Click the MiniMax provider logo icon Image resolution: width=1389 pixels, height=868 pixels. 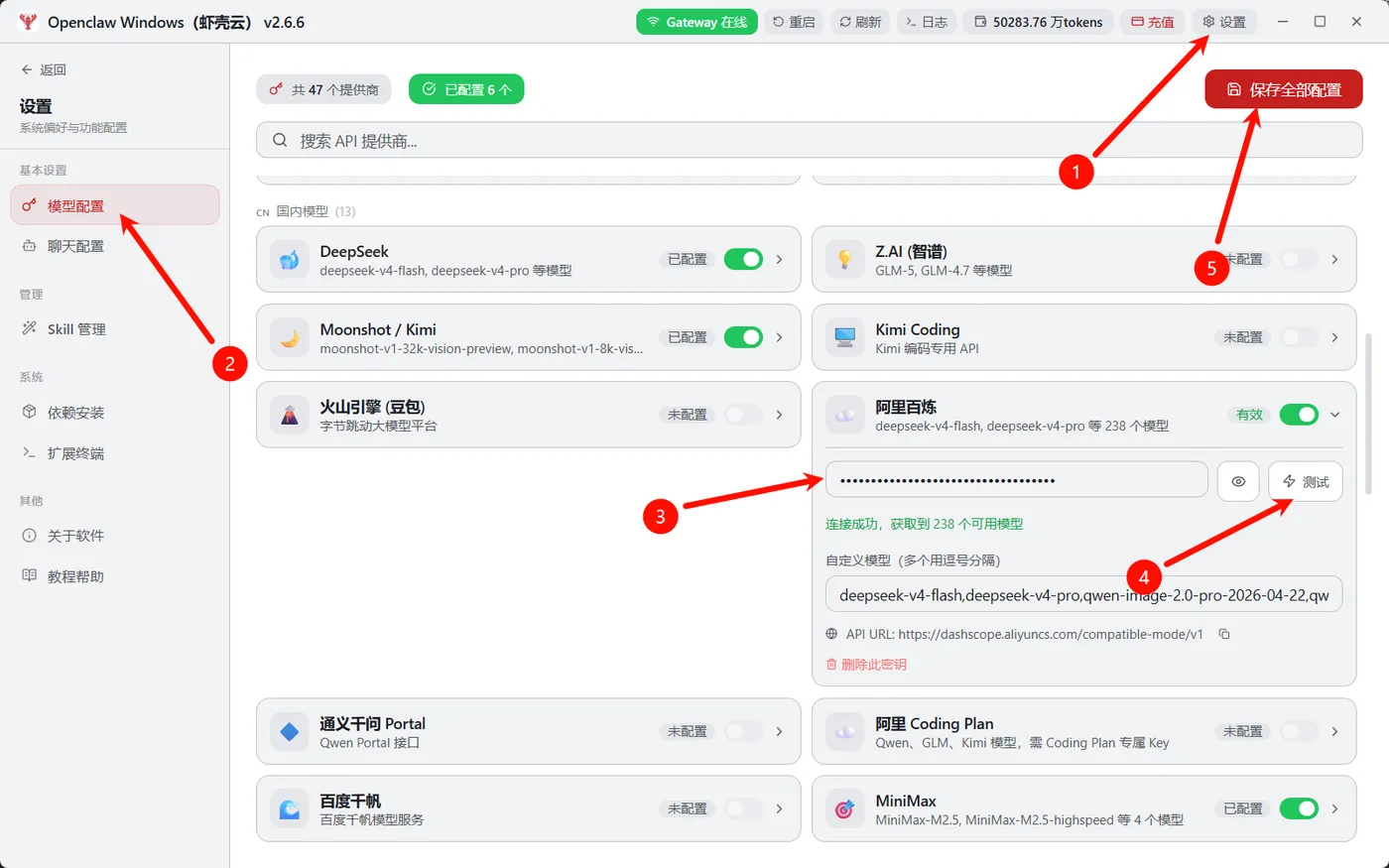(x=845, y=809)
